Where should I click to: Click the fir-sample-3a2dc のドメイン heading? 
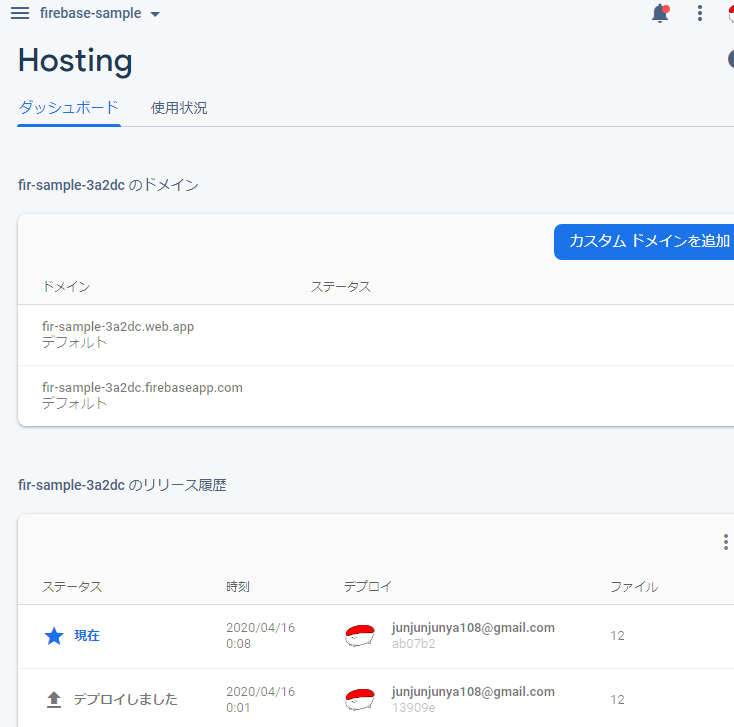click(108, 185)
